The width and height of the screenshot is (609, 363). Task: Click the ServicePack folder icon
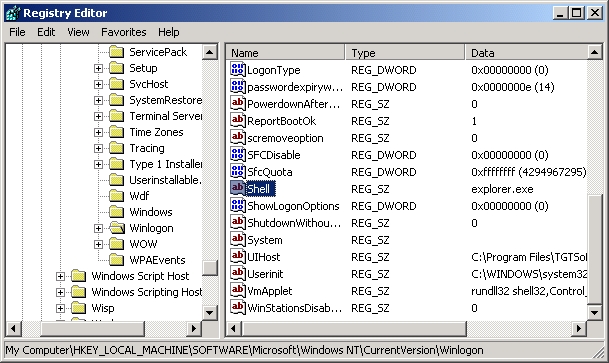click(117, 52)
